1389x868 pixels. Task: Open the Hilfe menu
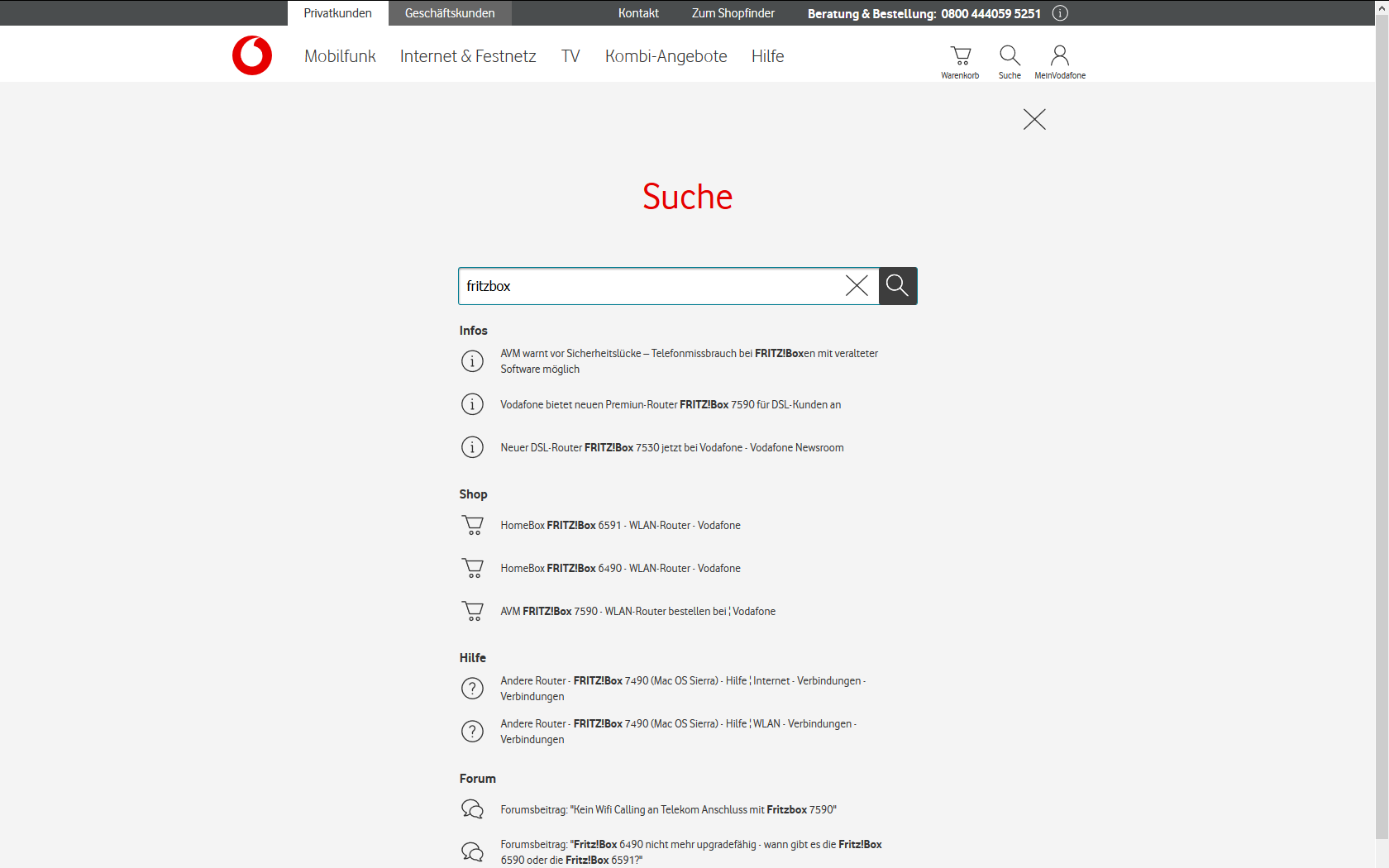click(767, 56)
